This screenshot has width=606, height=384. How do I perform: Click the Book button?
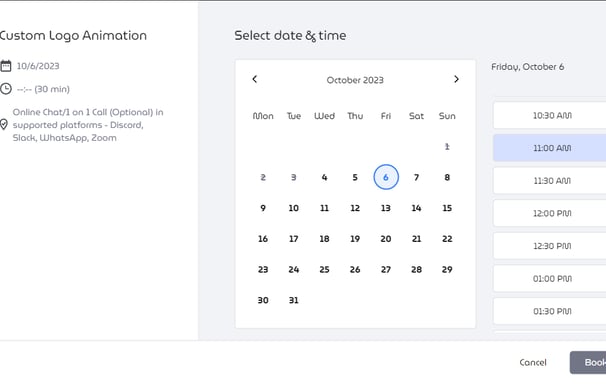tap(588, 362)
